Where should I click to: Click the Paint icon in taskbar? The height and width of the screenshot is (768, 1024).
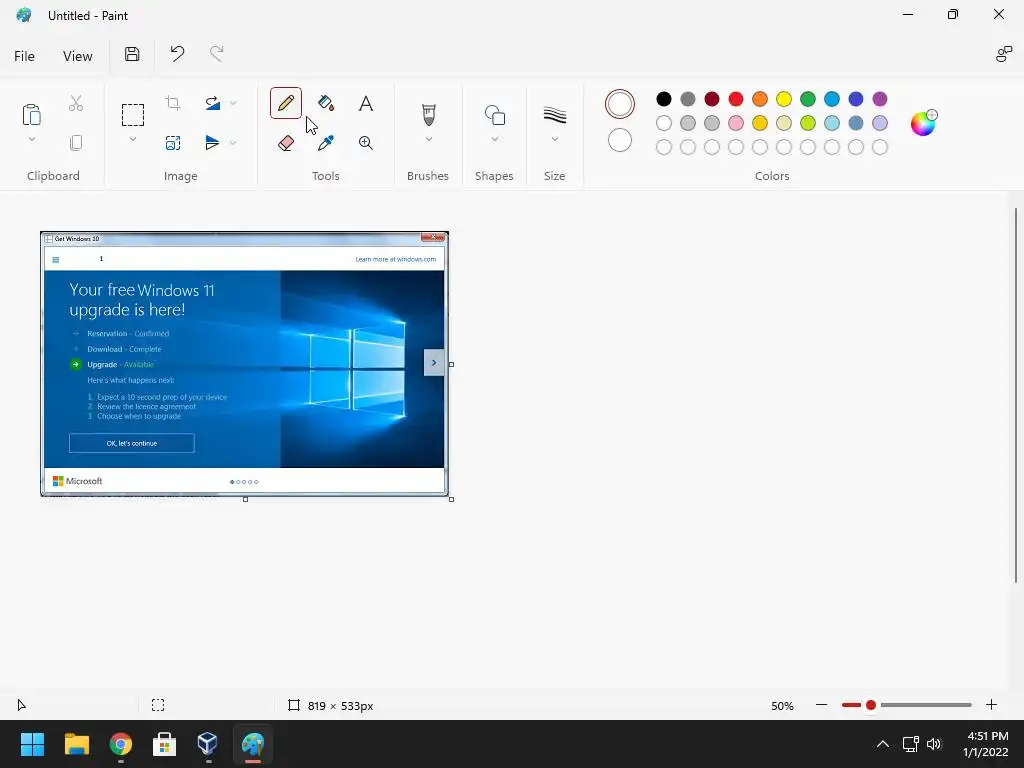pos(253,744)
